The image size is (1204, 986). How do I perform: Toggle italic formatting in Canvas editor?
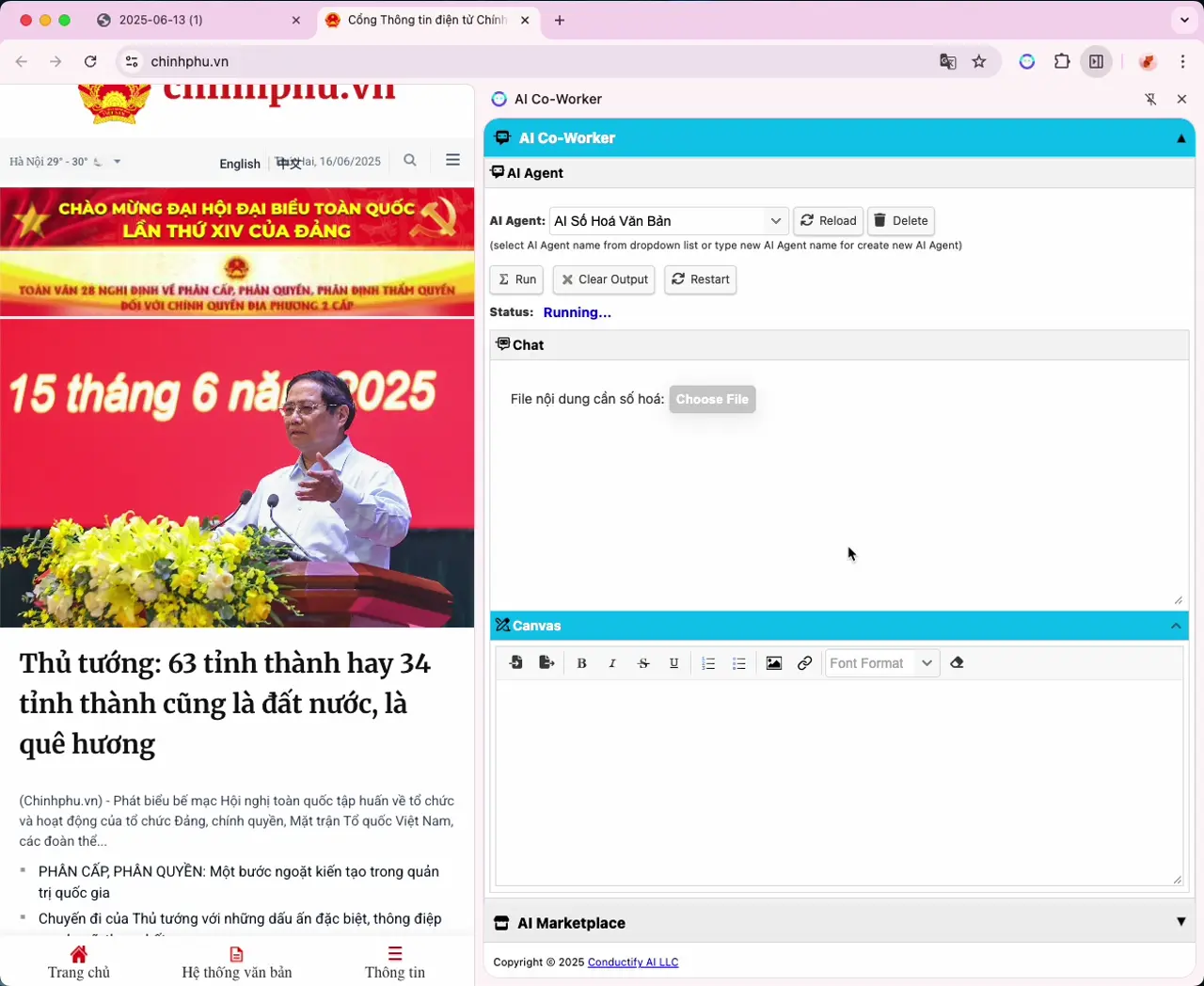pyautogui.click(x=612, y=663)
